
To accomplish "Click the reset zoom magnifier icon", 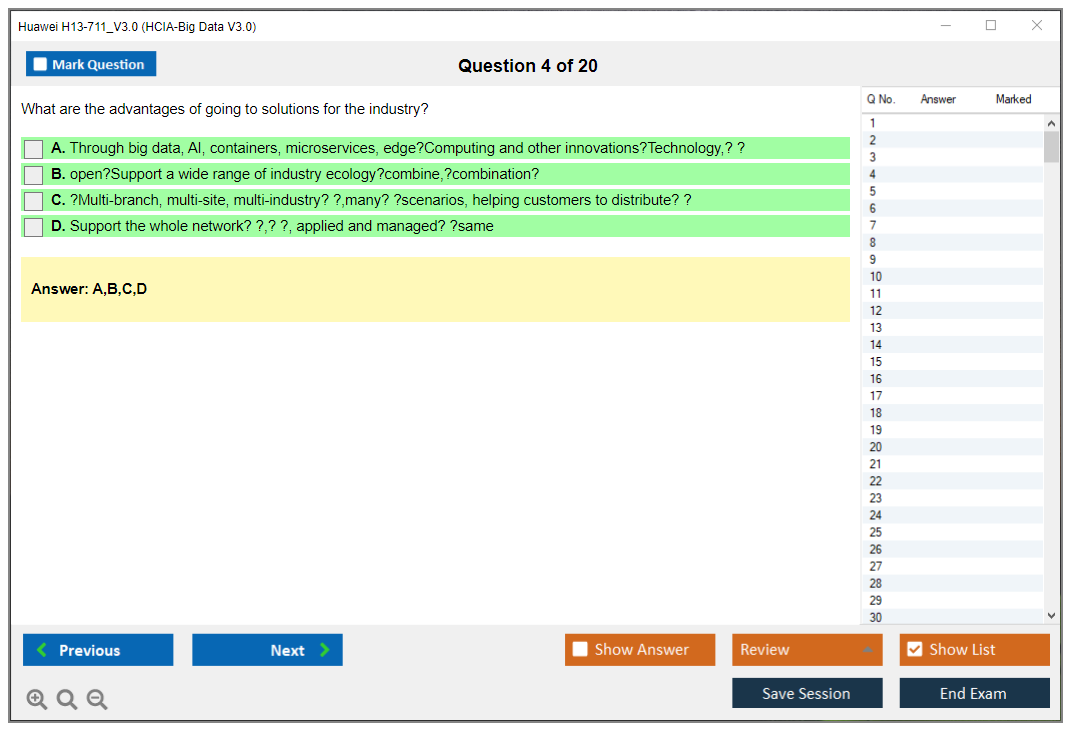I will 67,700.
